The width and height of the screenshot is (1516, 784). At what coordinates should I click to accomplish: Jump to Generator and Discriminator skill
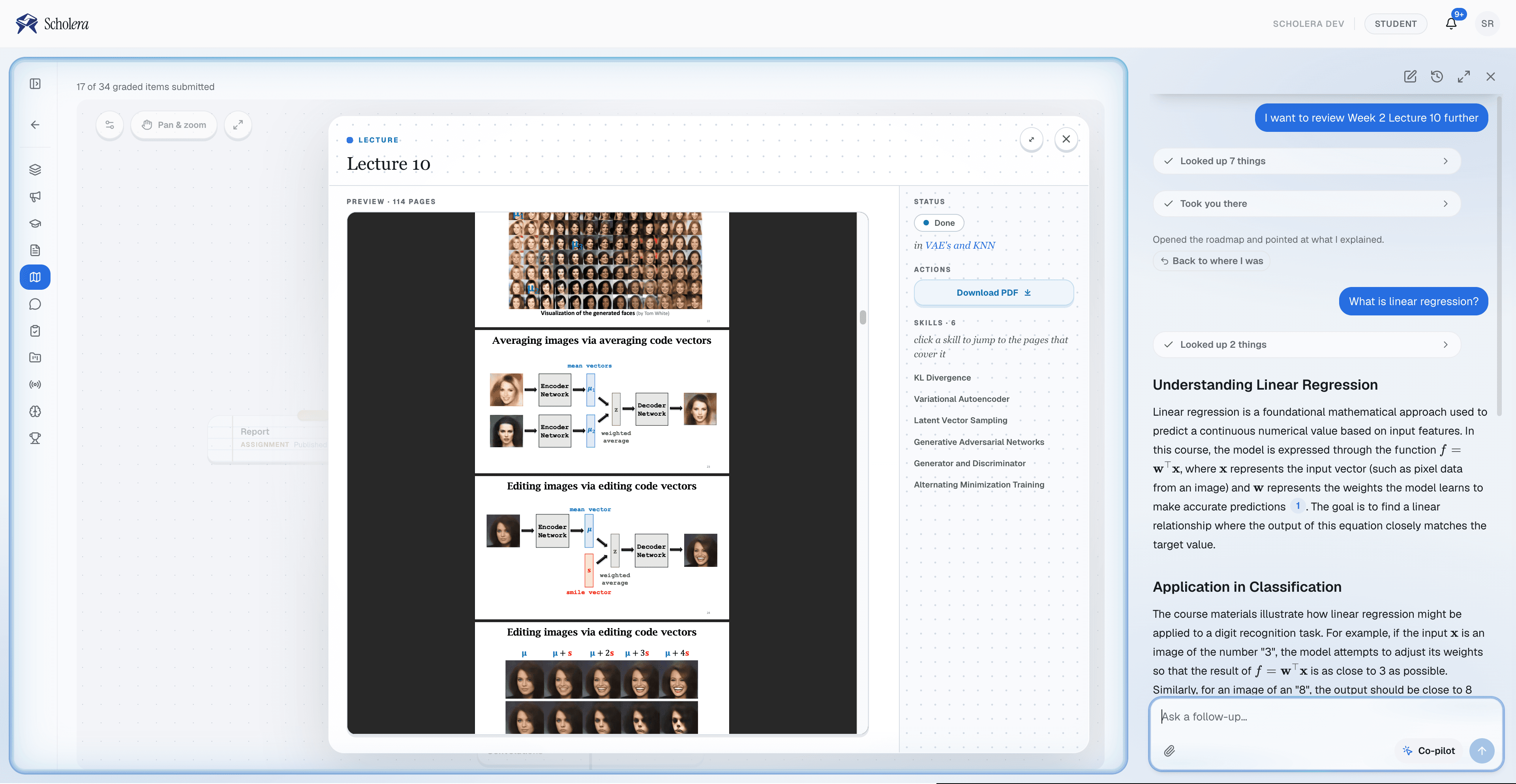point(969,463)
